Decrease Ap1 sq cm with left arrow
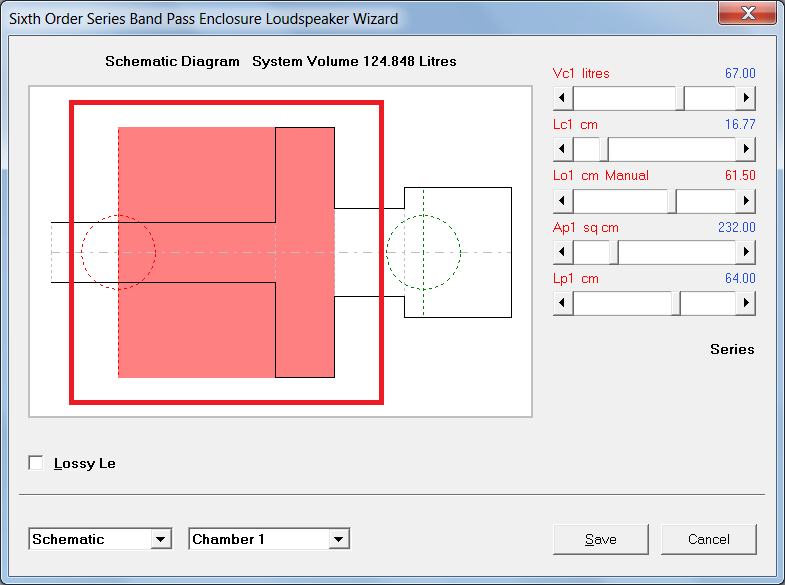Image resolution: width=785 pixels, height=585 pixels. coord(563,252)
